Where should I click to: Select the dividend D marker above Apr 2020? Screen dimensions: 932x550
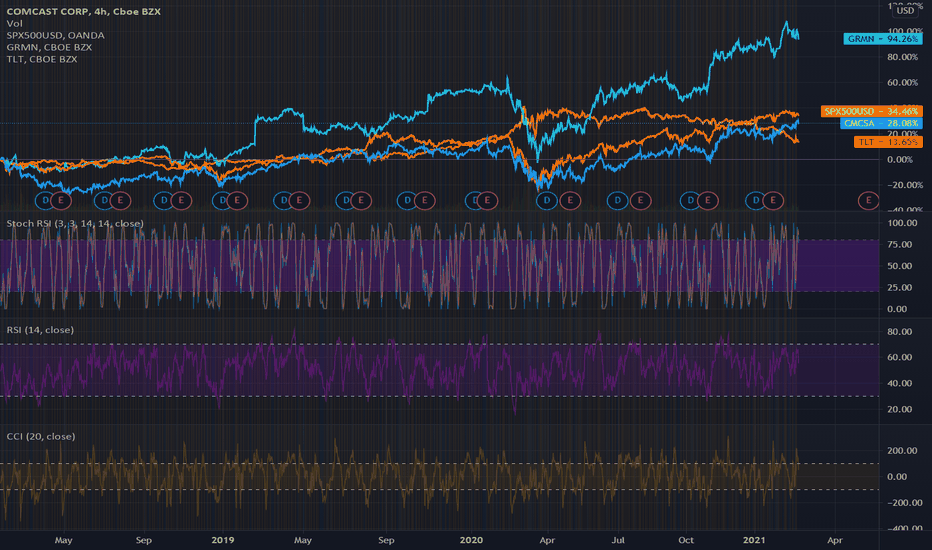point(547,200)
